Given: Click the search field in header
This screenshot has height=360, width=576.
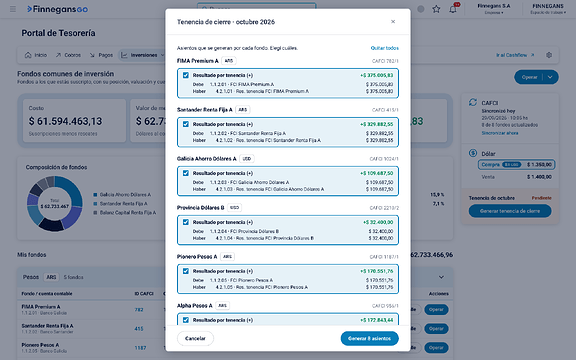Looking at the screenshot, I should 256,7.
